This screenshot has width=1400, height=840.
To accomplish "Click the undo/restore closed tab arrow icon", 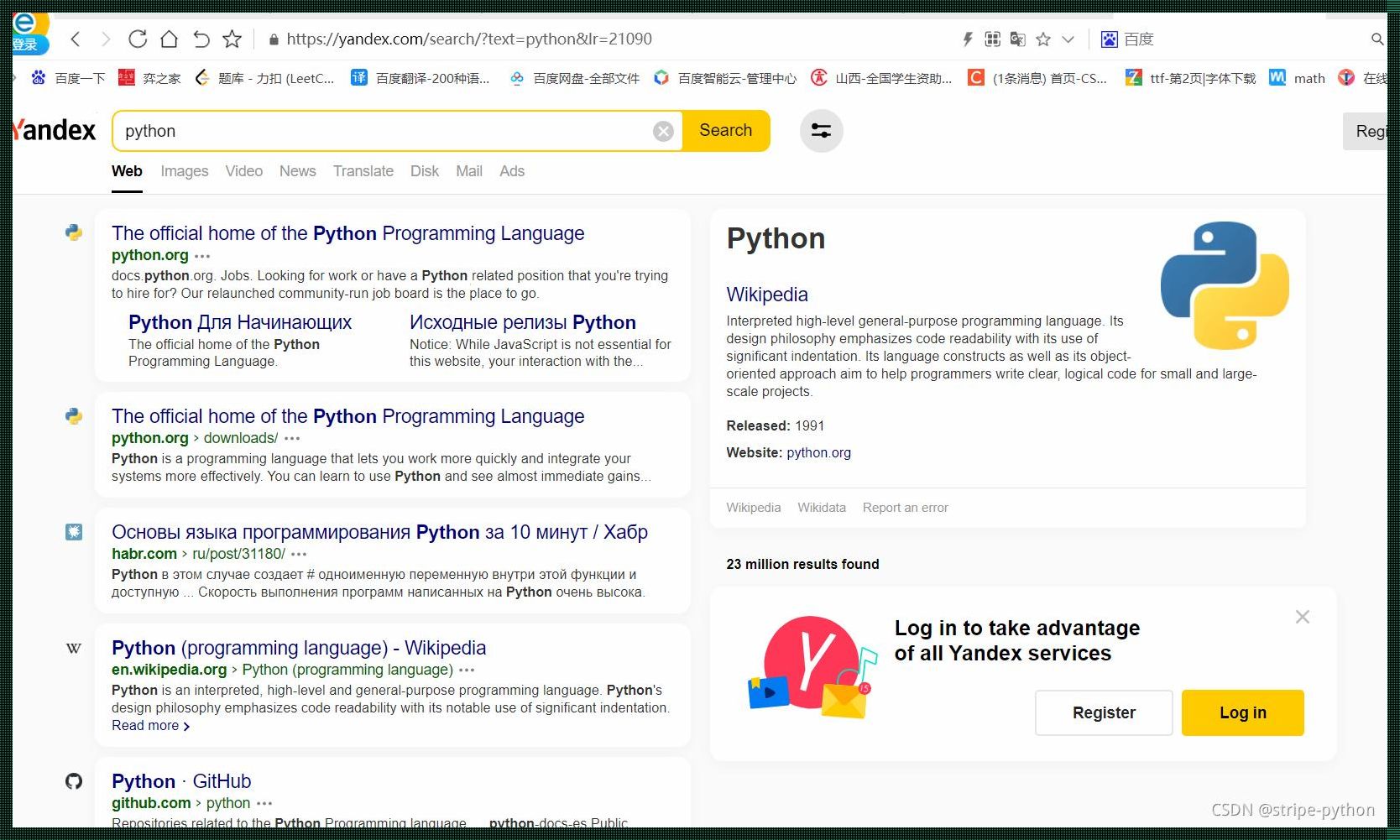I will coord(201,39).
